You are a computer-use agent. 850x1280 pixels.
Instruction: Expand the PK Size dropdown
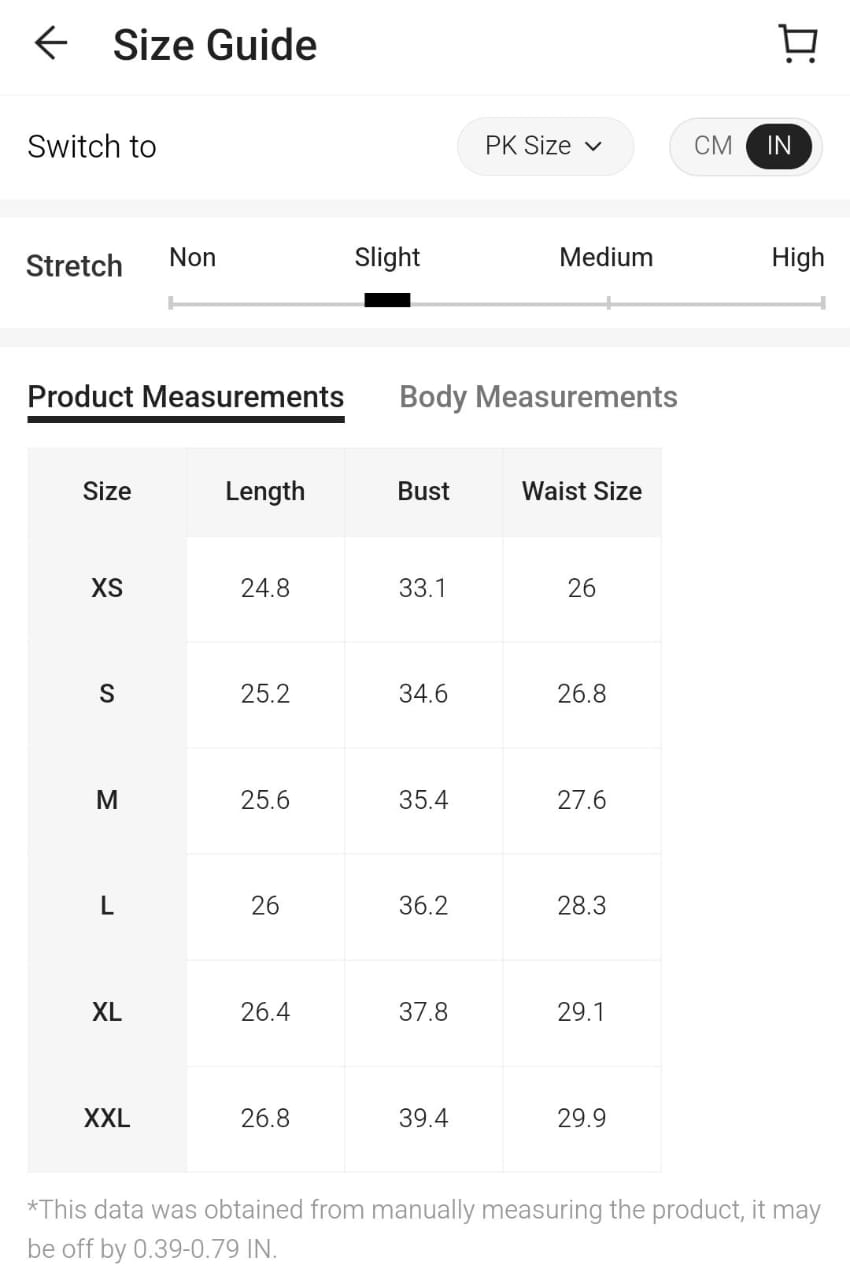coord(544,146)
